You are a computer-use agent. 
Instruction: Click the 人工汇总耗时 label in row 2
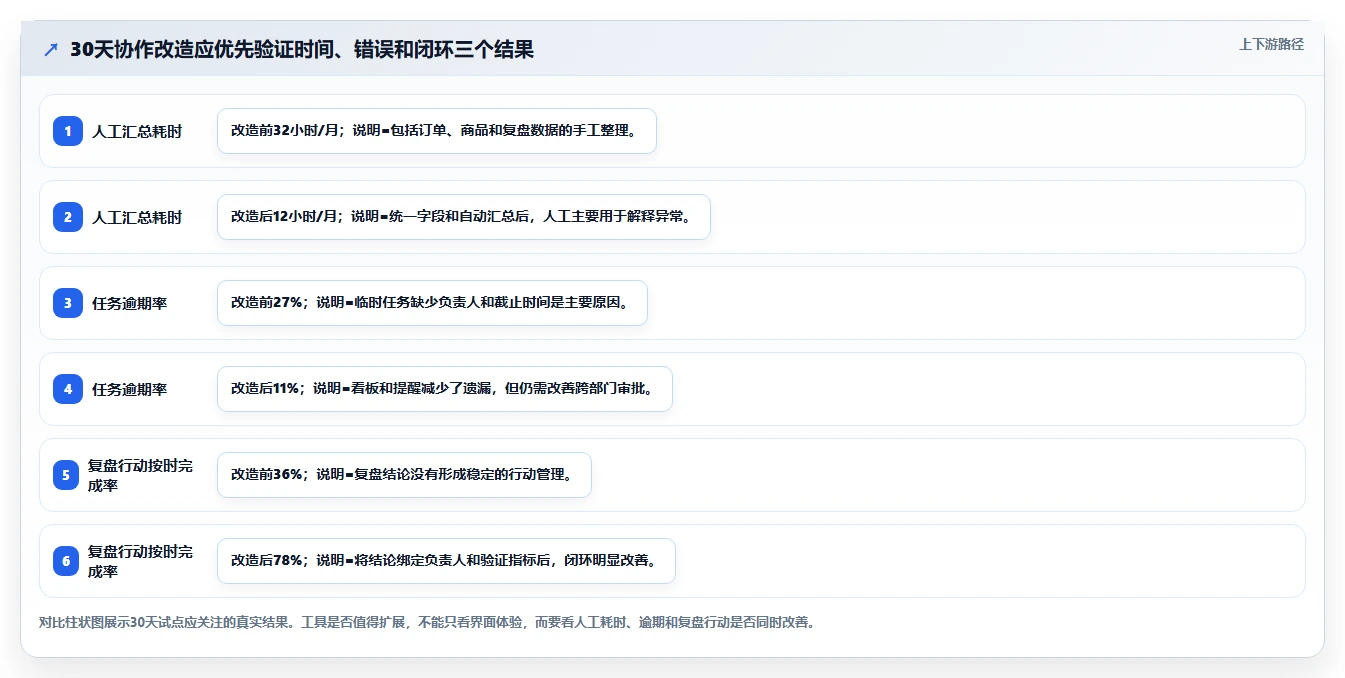coord(137,217)
